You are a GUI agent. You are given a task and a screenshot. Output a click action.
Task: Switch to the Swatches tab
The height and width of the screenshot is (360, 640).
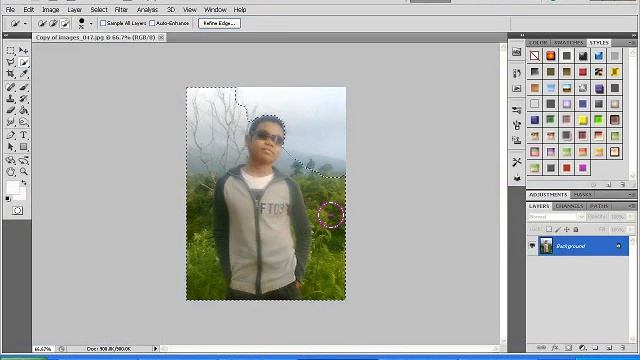(569, 42)
